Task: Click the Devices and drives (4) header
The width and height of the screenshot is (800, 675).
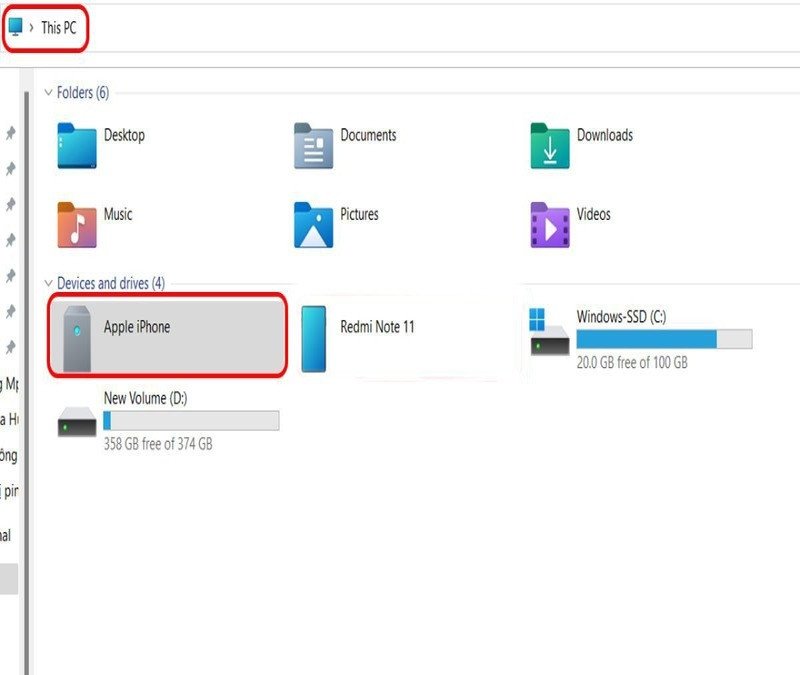Action: (x=111, y=283)
